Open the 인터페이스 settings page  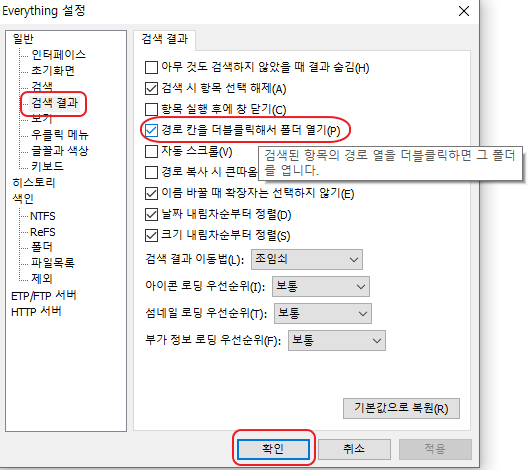click(x=58, y=55)
